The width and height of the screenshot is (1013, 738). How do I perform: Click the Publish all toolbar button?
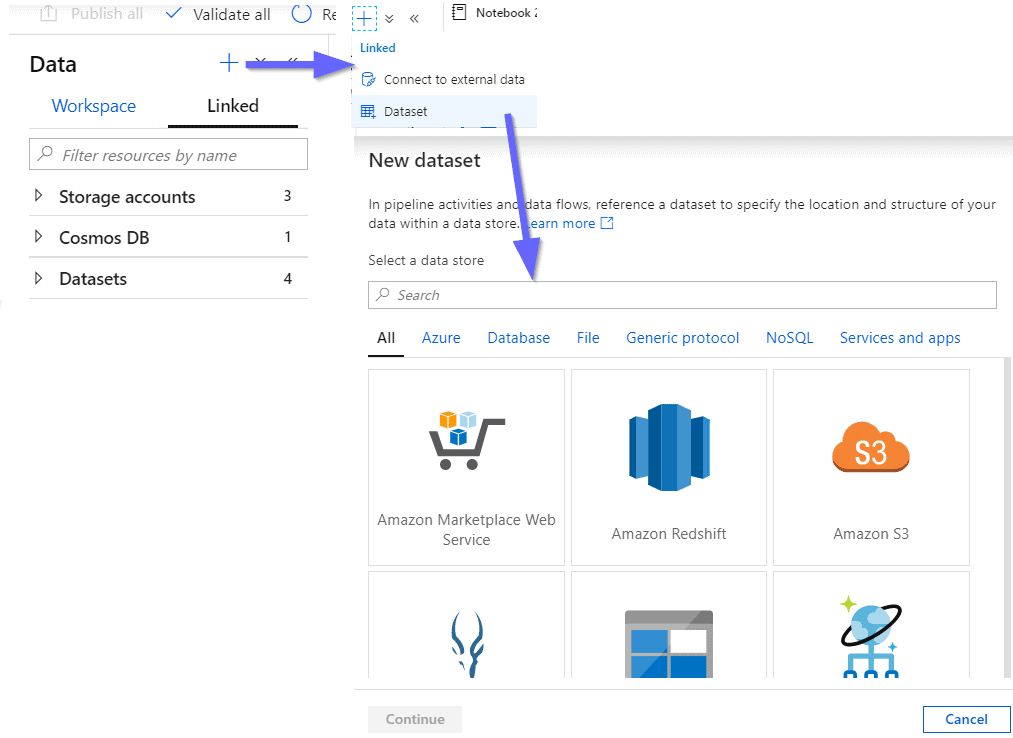click(x=91, y=14)
